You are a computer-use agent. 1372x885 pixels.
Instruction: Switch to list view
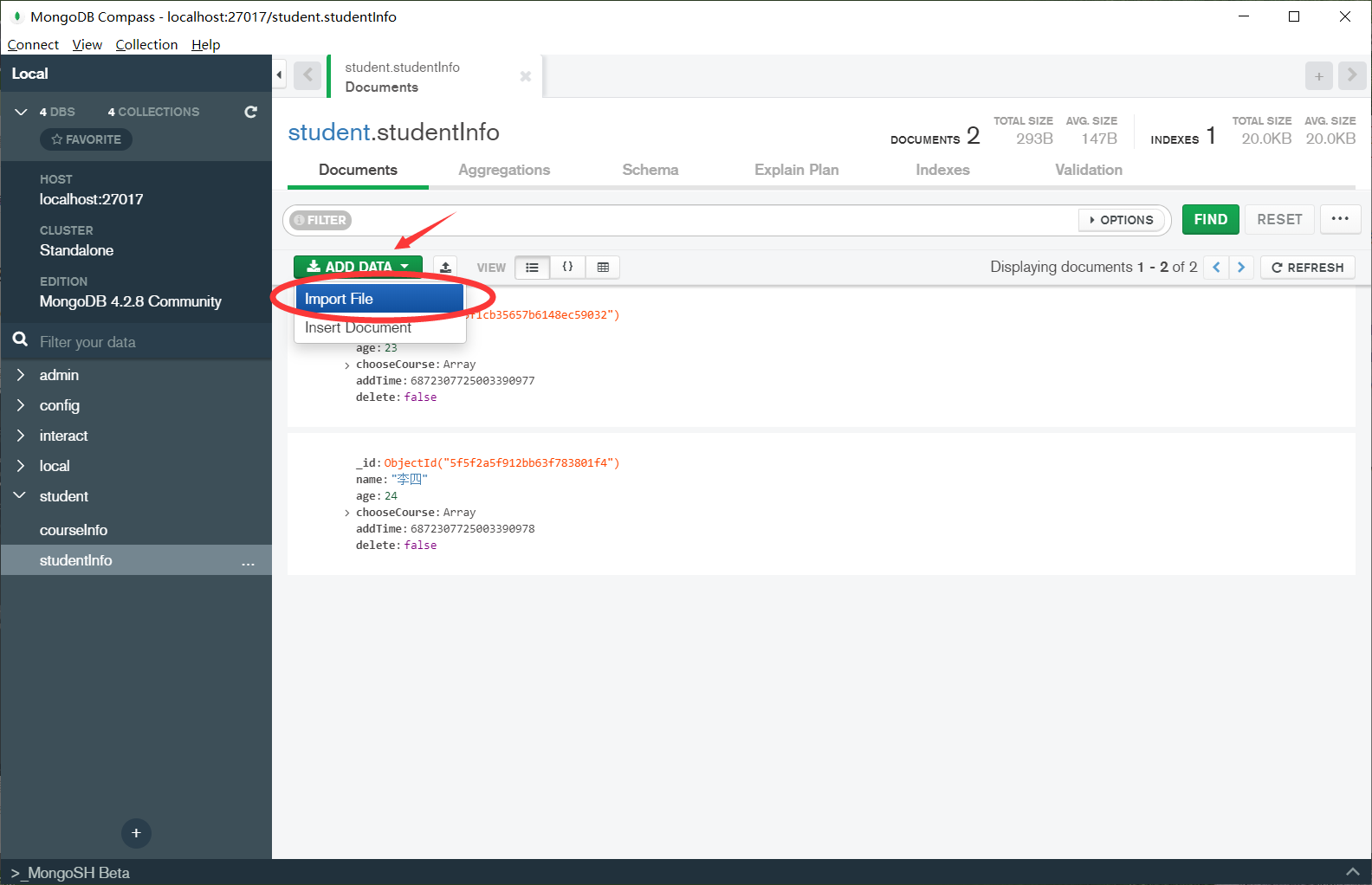coord(532,268)
